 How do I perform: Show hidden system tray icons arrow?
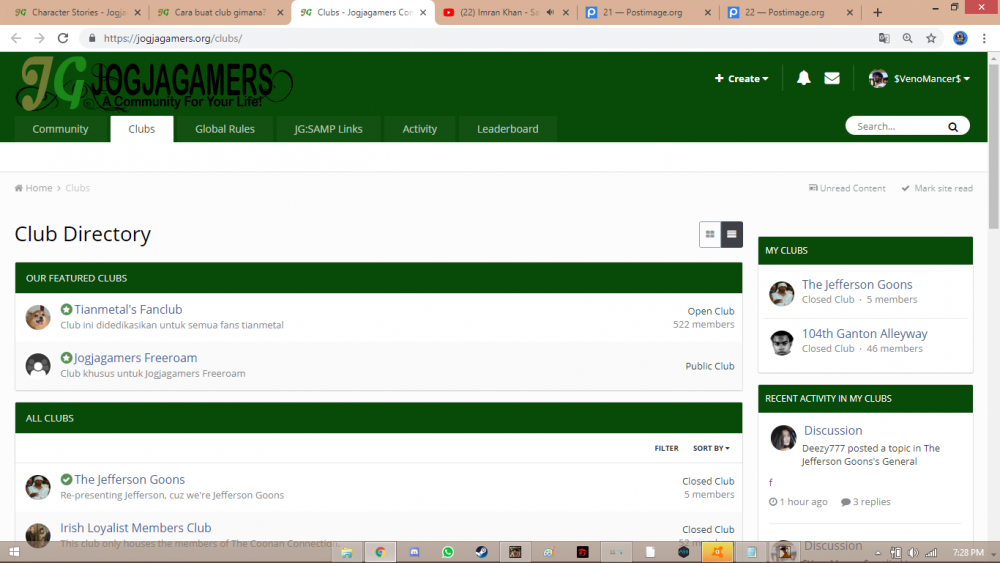(x=878, y=553)
